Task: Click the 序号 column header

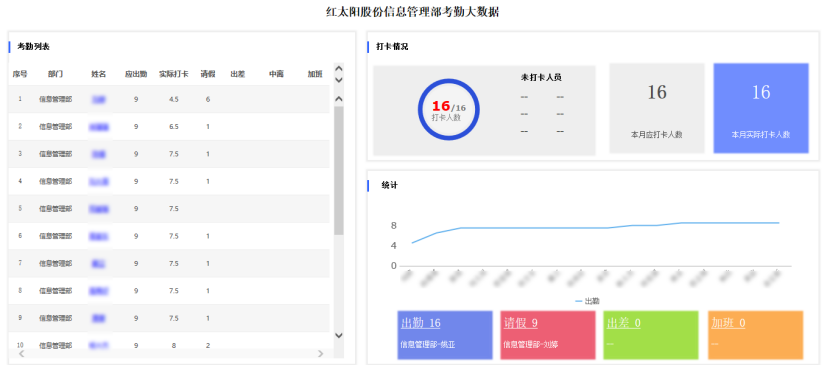Action: pos(20,74)
